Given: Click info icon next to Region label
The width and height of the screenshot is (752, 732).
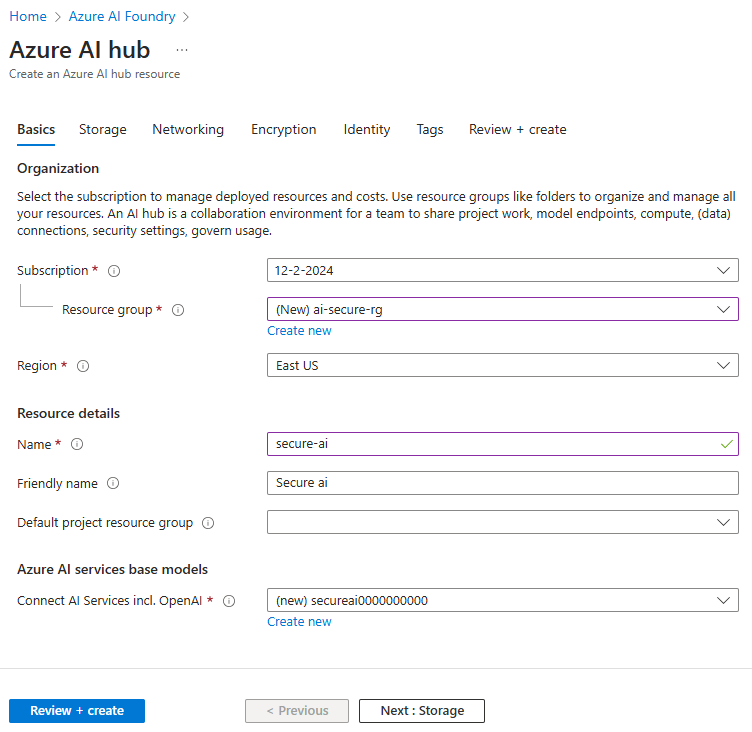Looking at the screenshot, I should (x=83, y=366).
